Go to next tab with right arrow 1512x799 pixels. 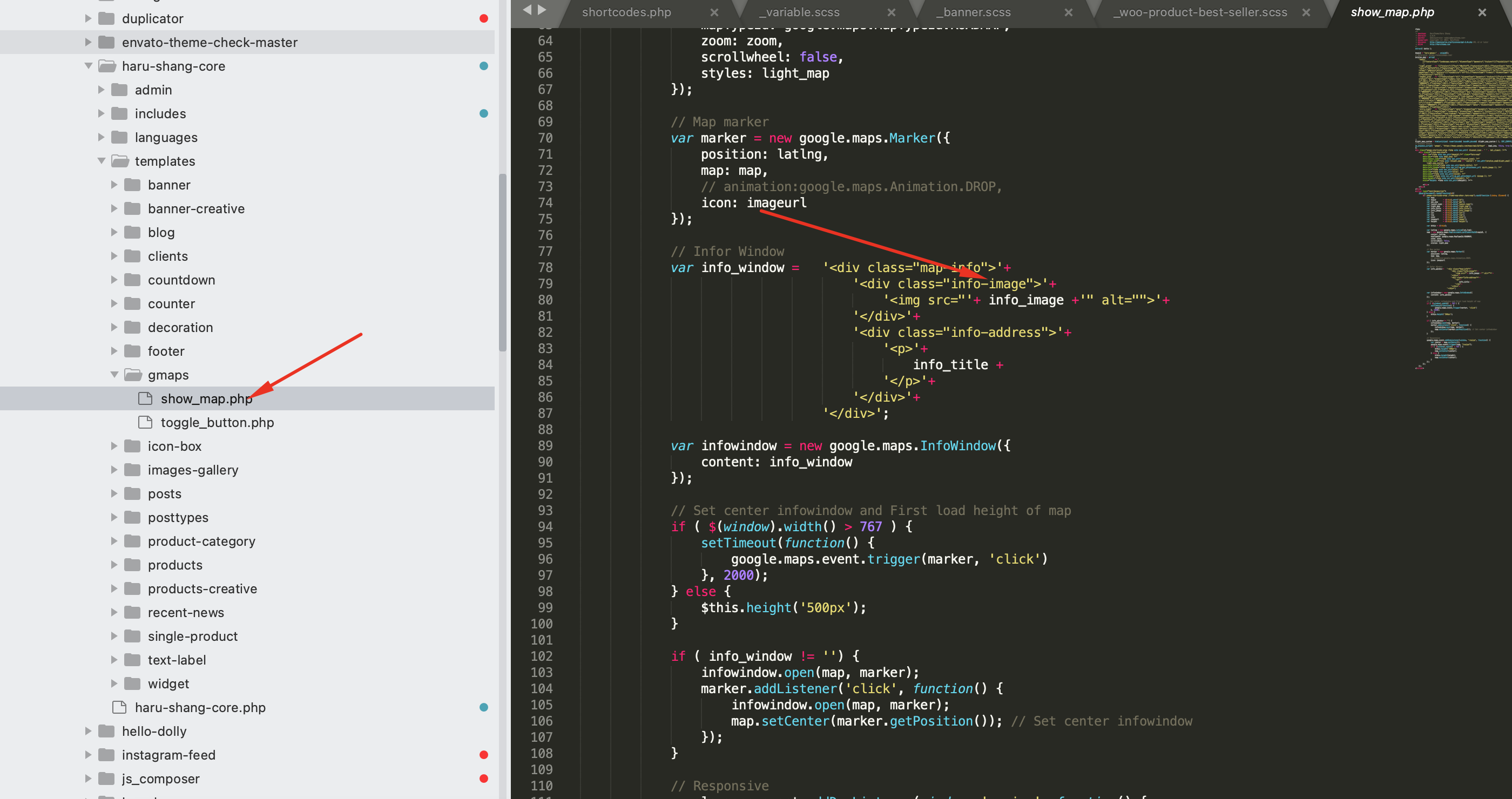click(542, 9)
